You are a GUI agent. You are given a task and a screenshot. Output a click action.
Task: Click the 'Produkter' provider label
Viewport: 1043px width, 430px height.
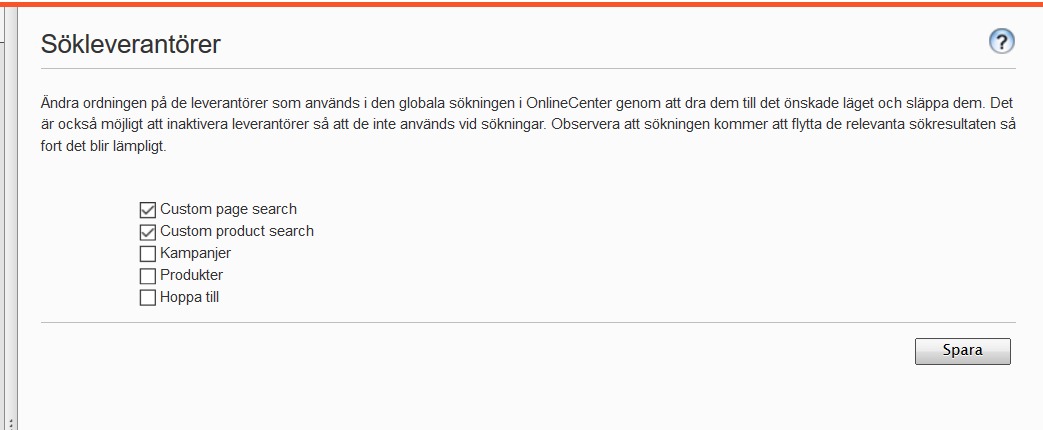[191, 275]
